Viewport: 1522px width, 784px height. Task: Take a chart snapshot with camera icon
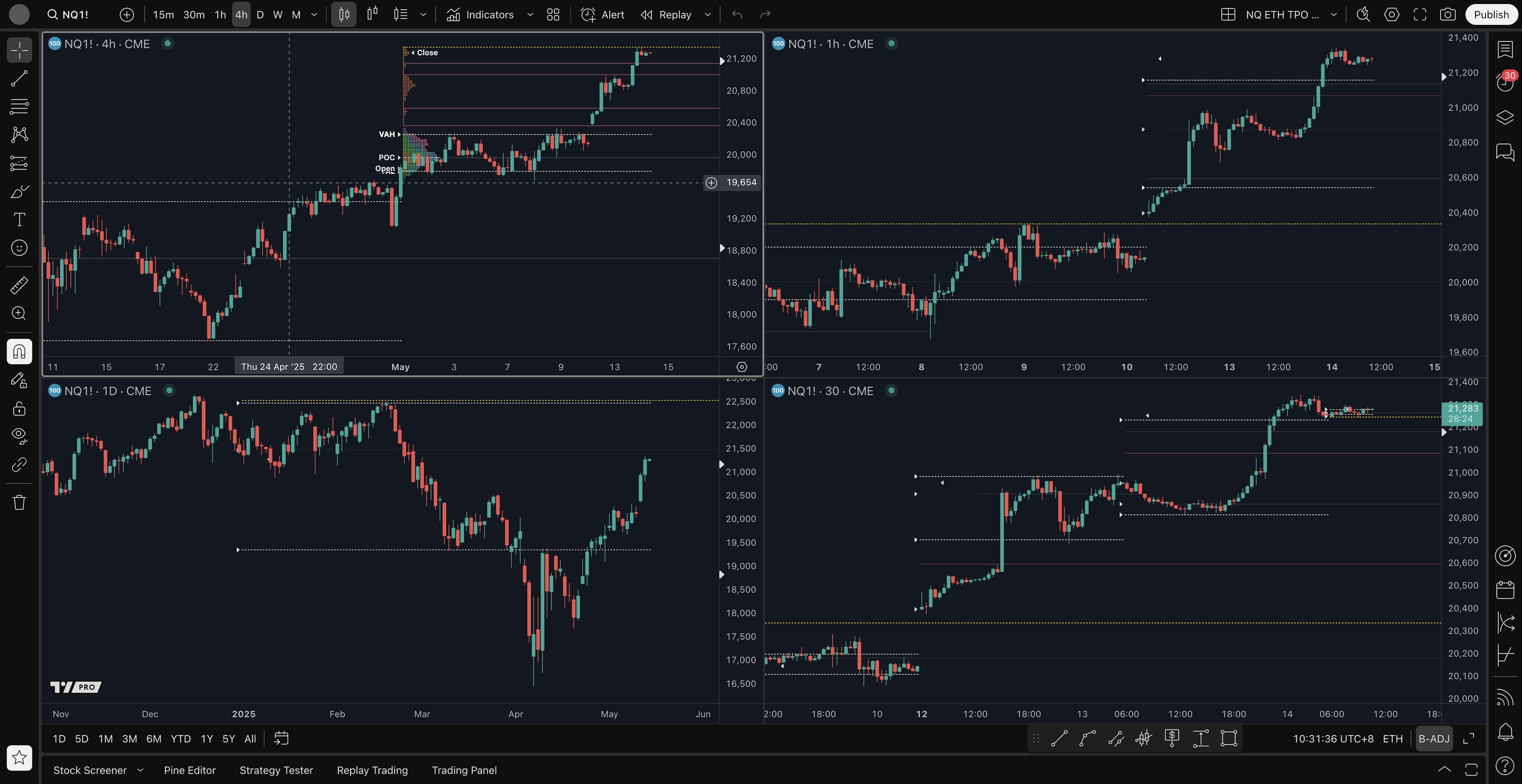coord(1447,15)
